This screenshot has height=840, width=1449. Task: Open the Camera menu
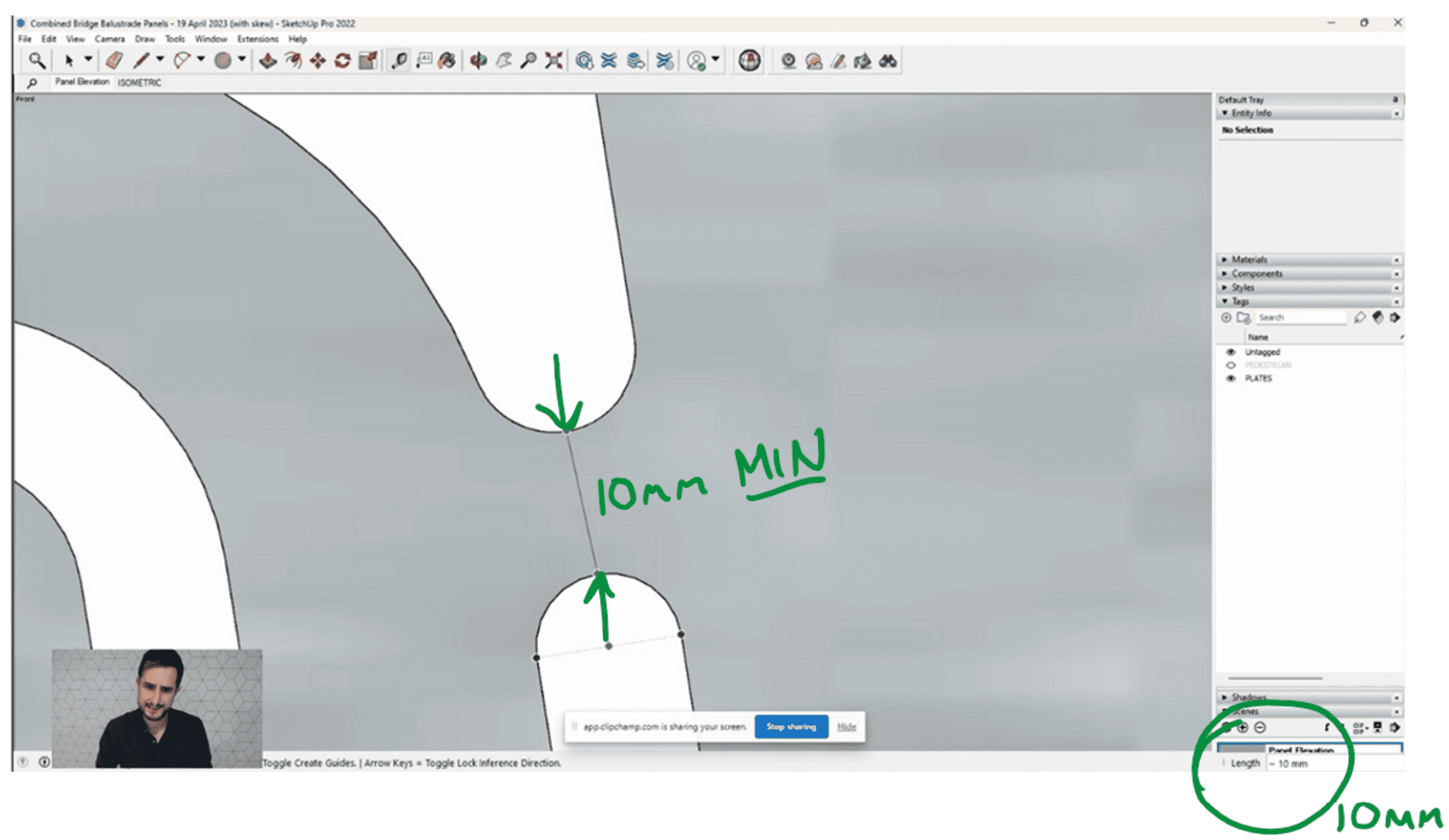(x=109, y=39)
